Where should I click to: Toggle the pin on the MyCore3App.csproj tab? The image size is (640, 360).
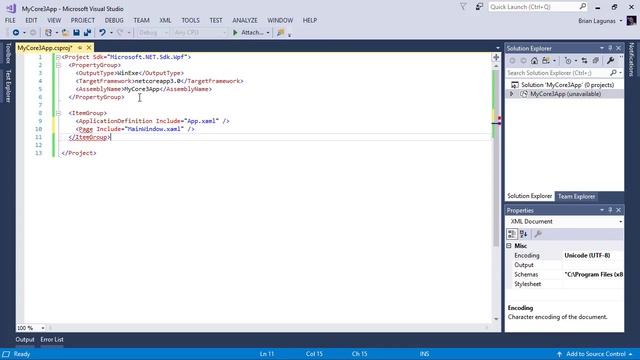click(x=80, y=48)
